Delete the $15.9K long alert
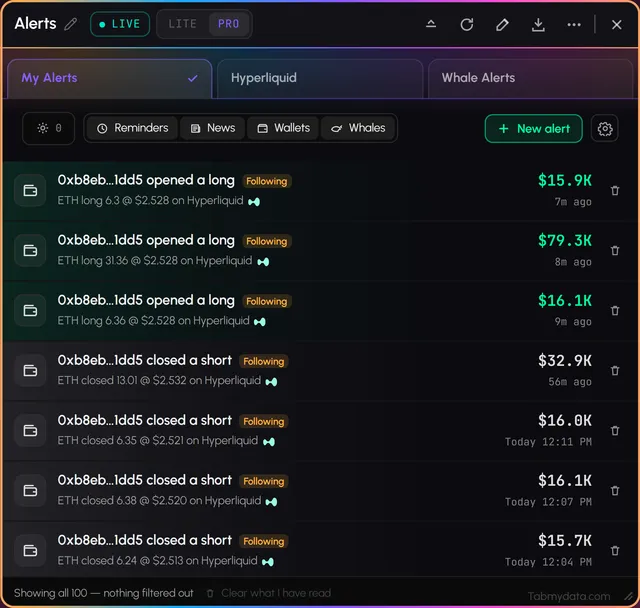 pos(615,191)
